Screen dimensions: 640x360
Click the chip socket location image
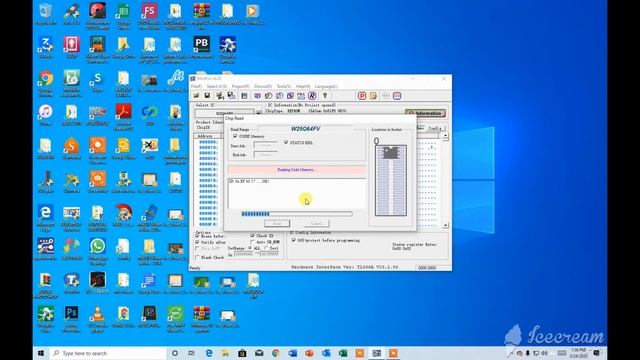[391, 180]
